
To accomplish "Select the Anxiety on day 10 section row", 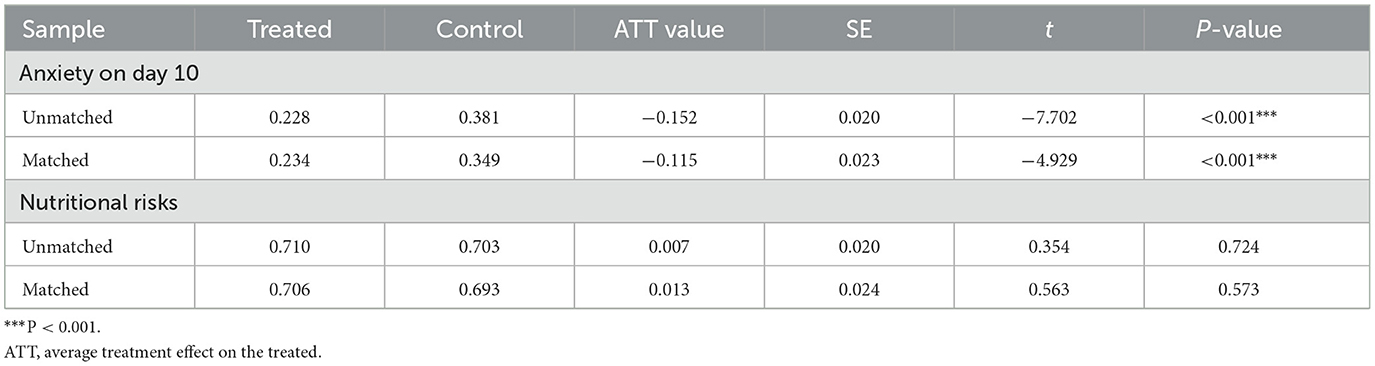I will tap(687, 73).
